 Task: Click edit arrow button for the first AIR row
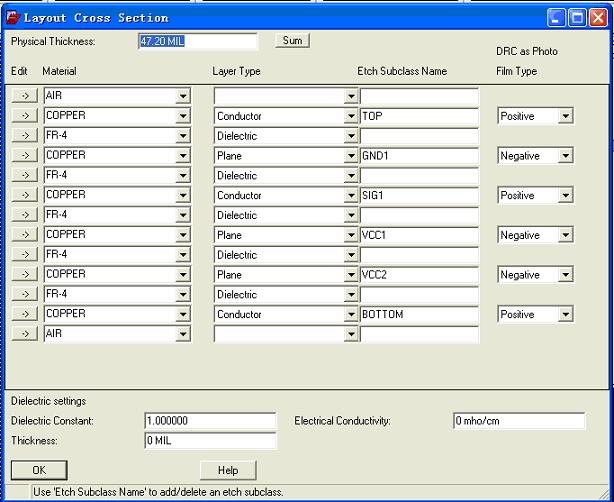(25, 96)
